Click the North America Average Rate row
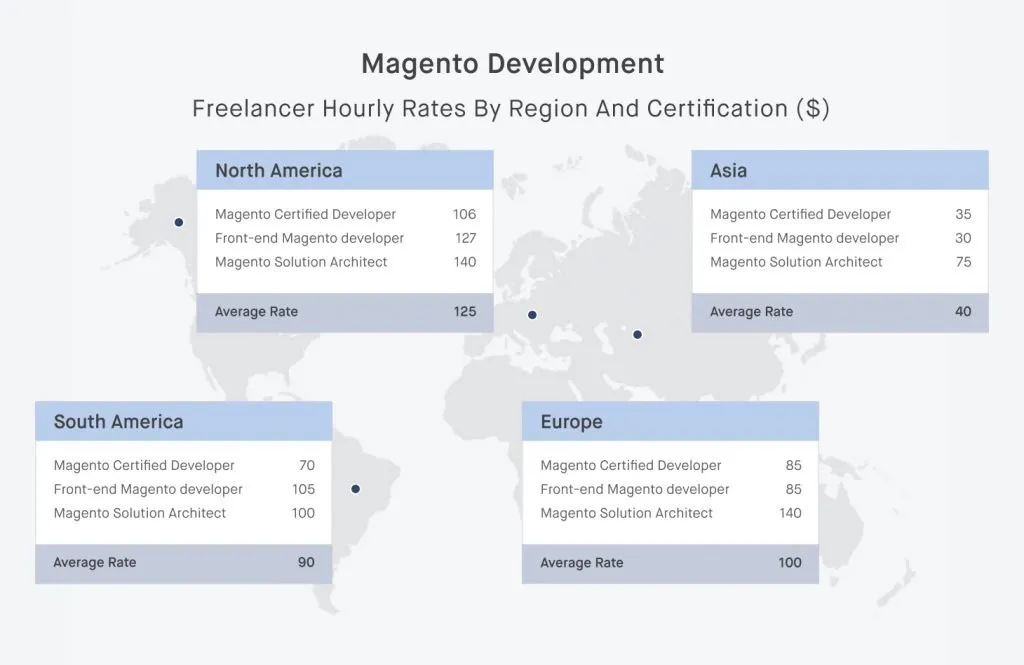1024x665 pixels. pyautogui.click(x=345, y=312)
